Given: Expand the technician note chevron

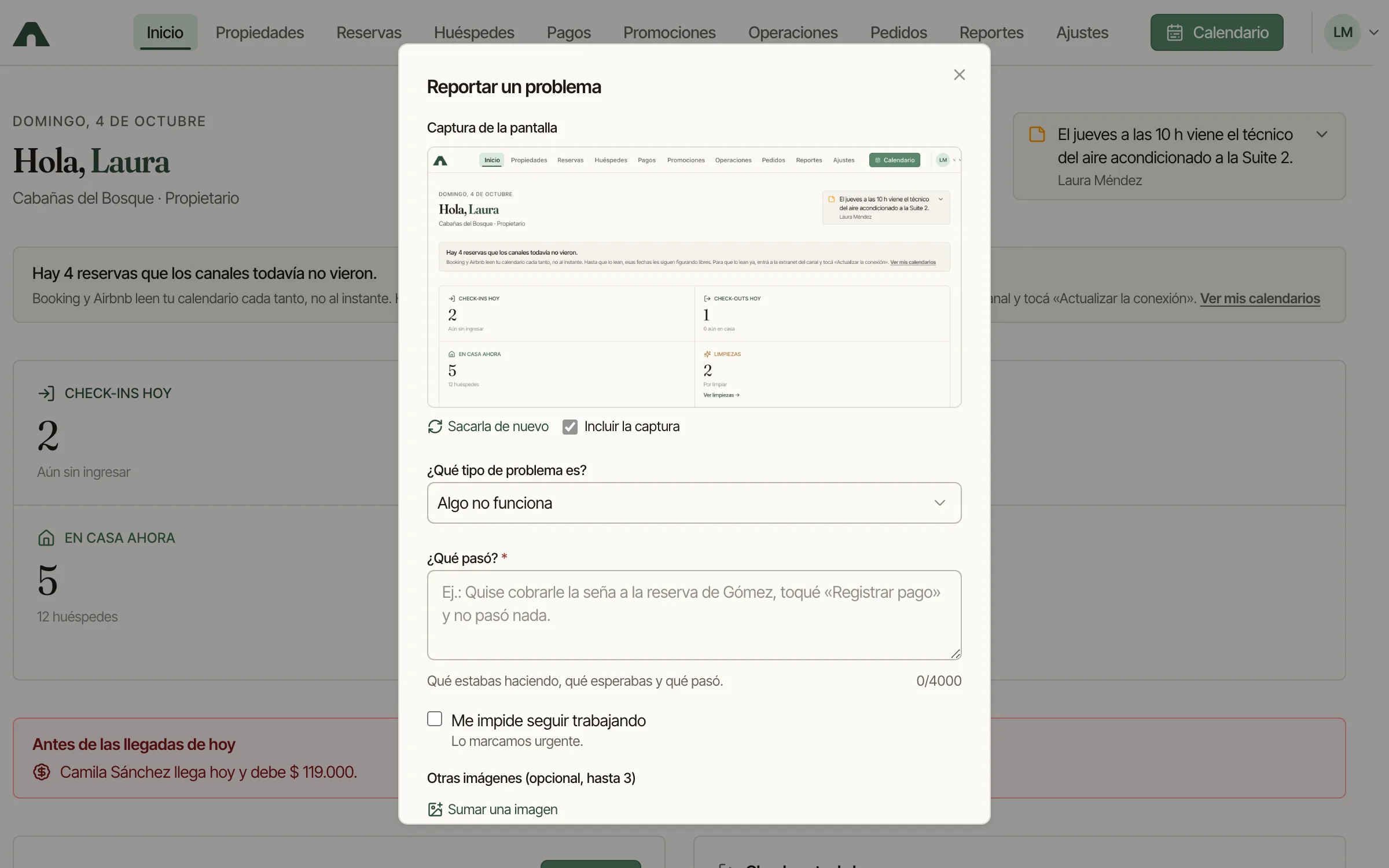Looking at the screenshot, I should click(1322, 134).
